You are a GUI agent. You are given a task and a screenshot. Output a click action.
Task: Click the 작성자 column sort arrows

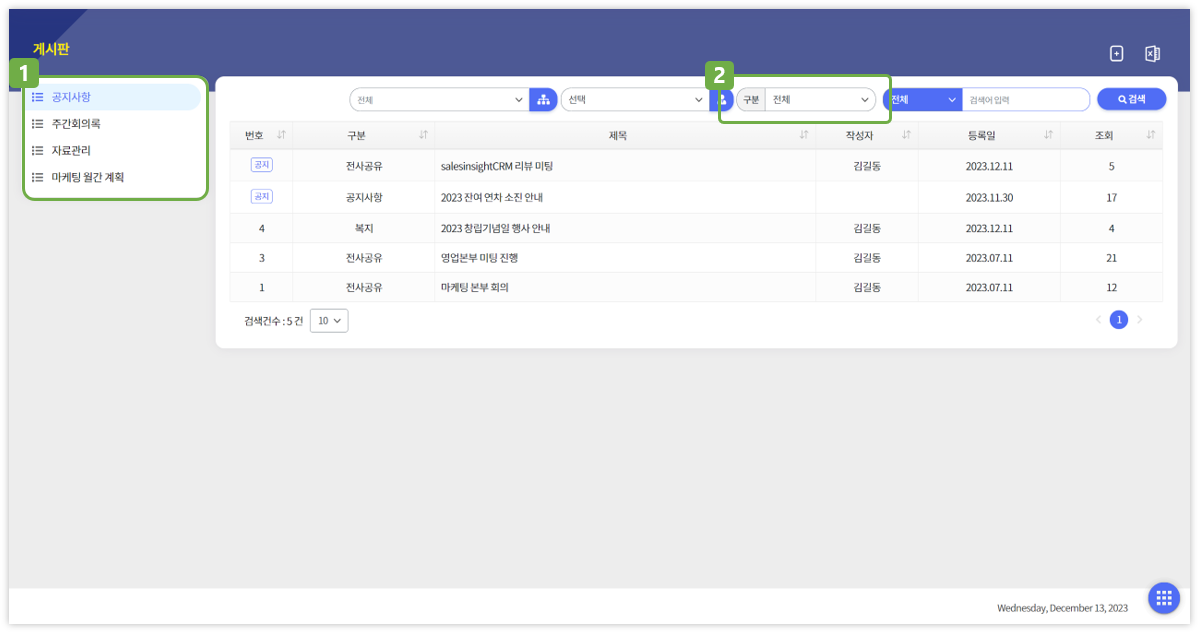tap(906, 135)
